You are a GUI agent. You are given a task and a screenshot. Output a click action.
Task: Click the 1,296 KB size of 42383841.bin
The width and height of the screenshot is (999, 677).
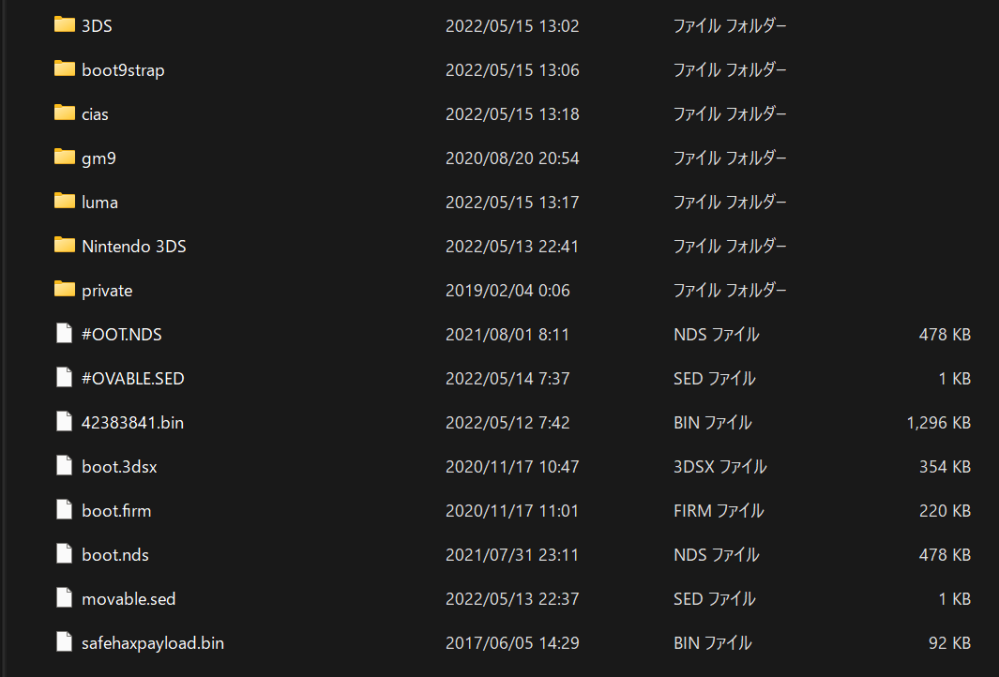pyautogui.click(x=938, y=423)
